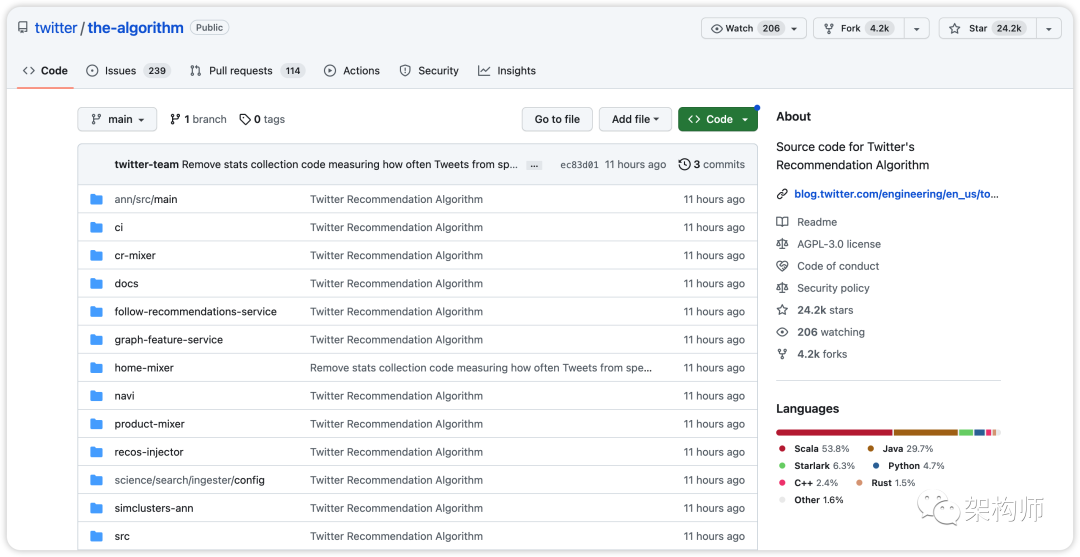The width and height of the screenshot is (1080, 557).
Task: Open commit hash ec83d01
Action: click(x=579, y=165)
